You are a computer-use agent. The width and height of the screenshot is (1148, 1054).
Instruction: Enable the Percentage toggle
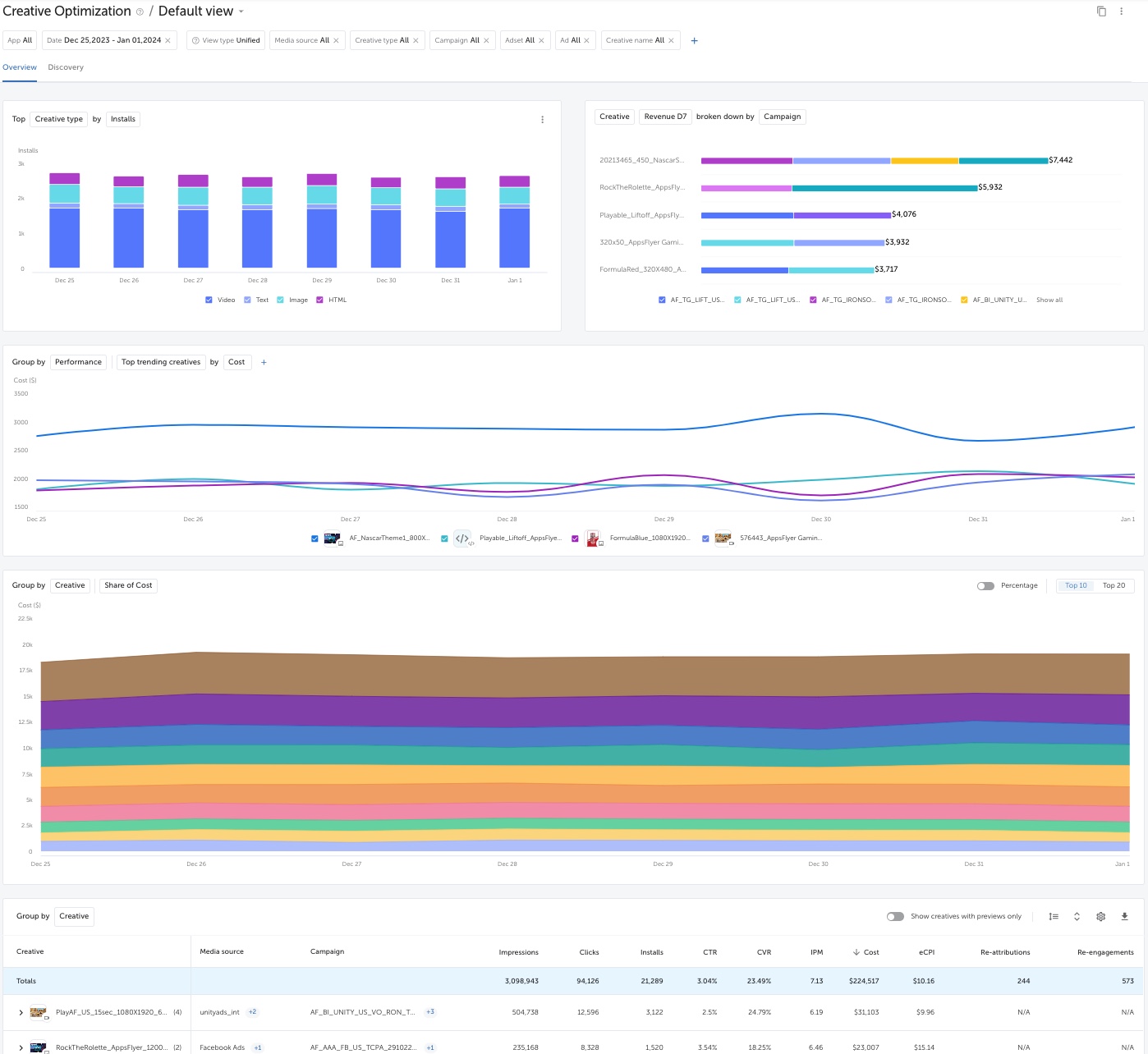coord(985,586)
